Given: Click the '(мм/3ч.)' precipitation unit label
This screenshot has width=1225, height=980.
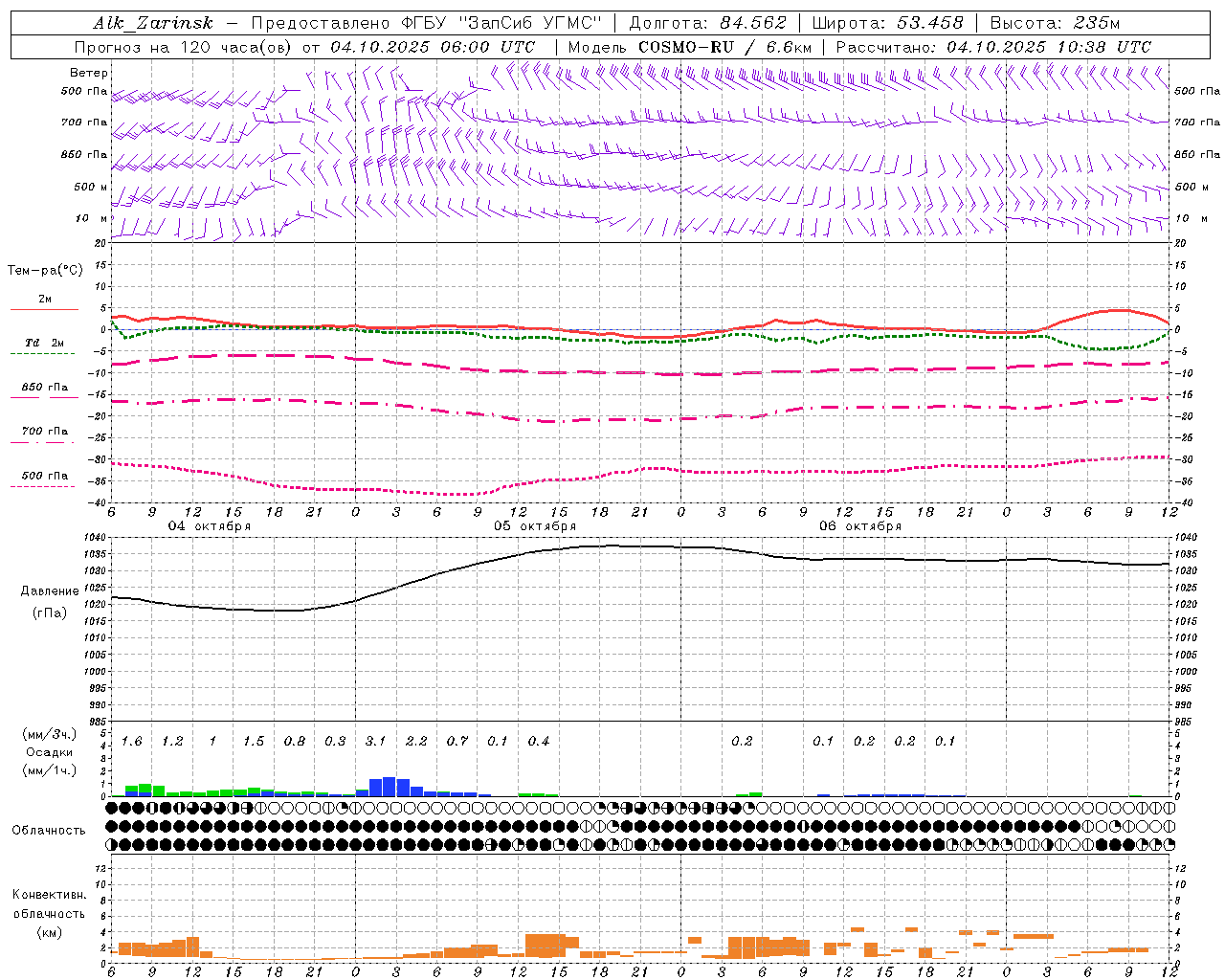Looking at the screenshot, I should click(x=48, y=734).
